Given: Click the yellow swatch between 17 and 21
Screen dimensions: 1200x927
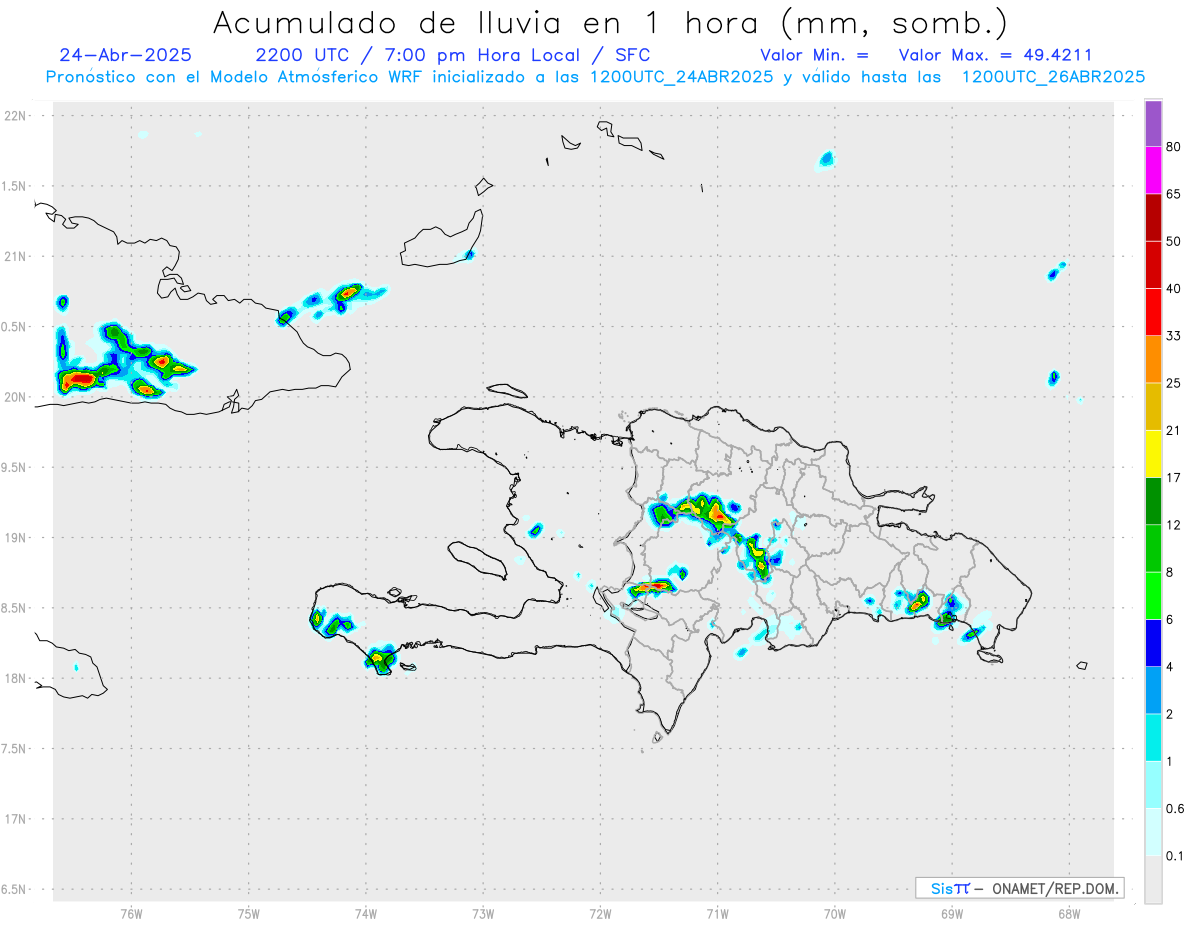Looking at the screenshot, I should pyautogui.click(x=1153, y=454).
